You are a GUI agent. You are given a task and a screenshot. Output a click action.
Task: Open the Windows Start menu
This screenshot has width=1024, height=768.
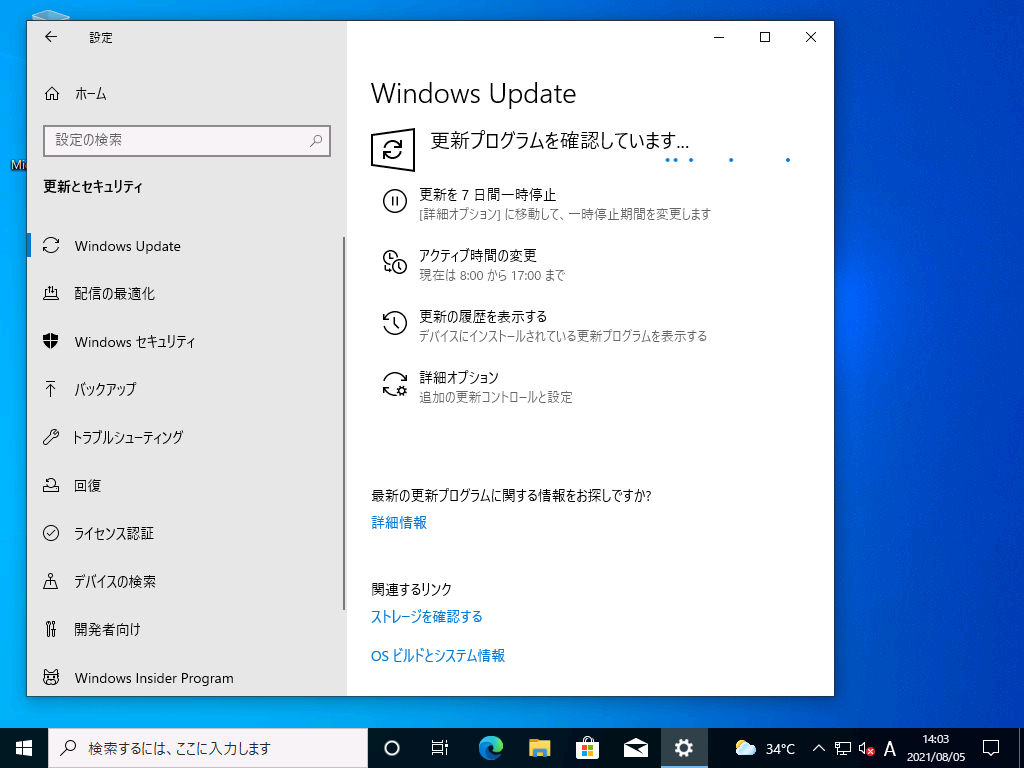click(24, 748)
